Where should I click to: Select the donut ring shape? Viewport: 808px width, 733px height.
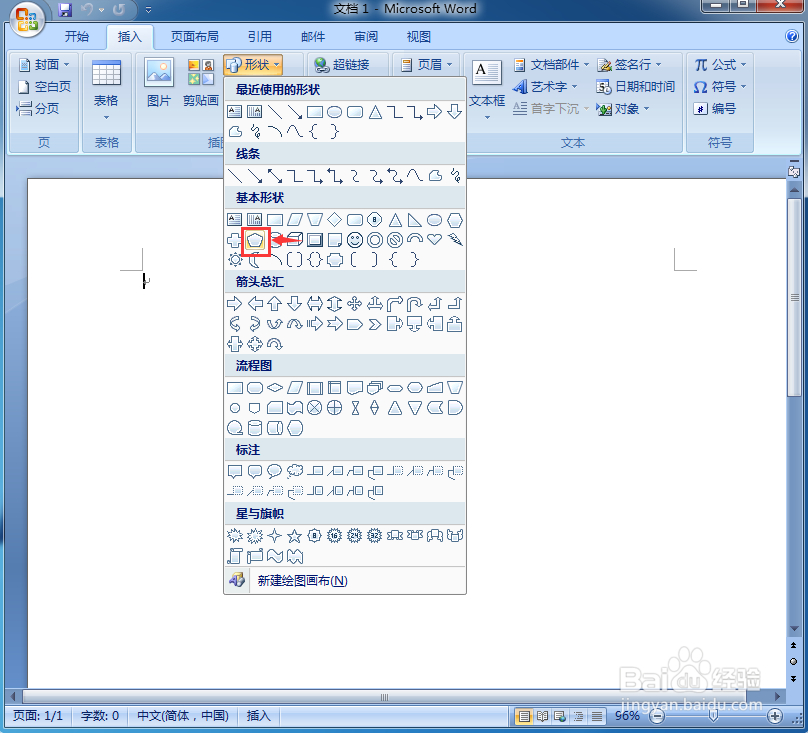[375, 240]
